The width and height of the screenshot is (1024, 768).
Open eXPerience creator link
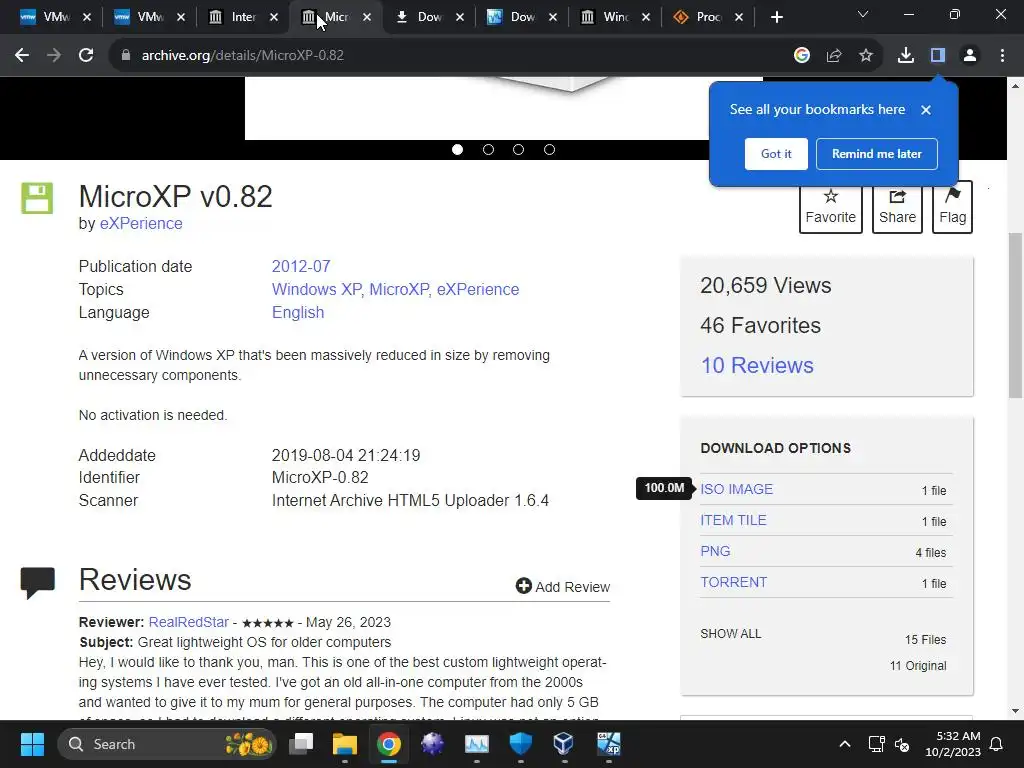(141, 223)
